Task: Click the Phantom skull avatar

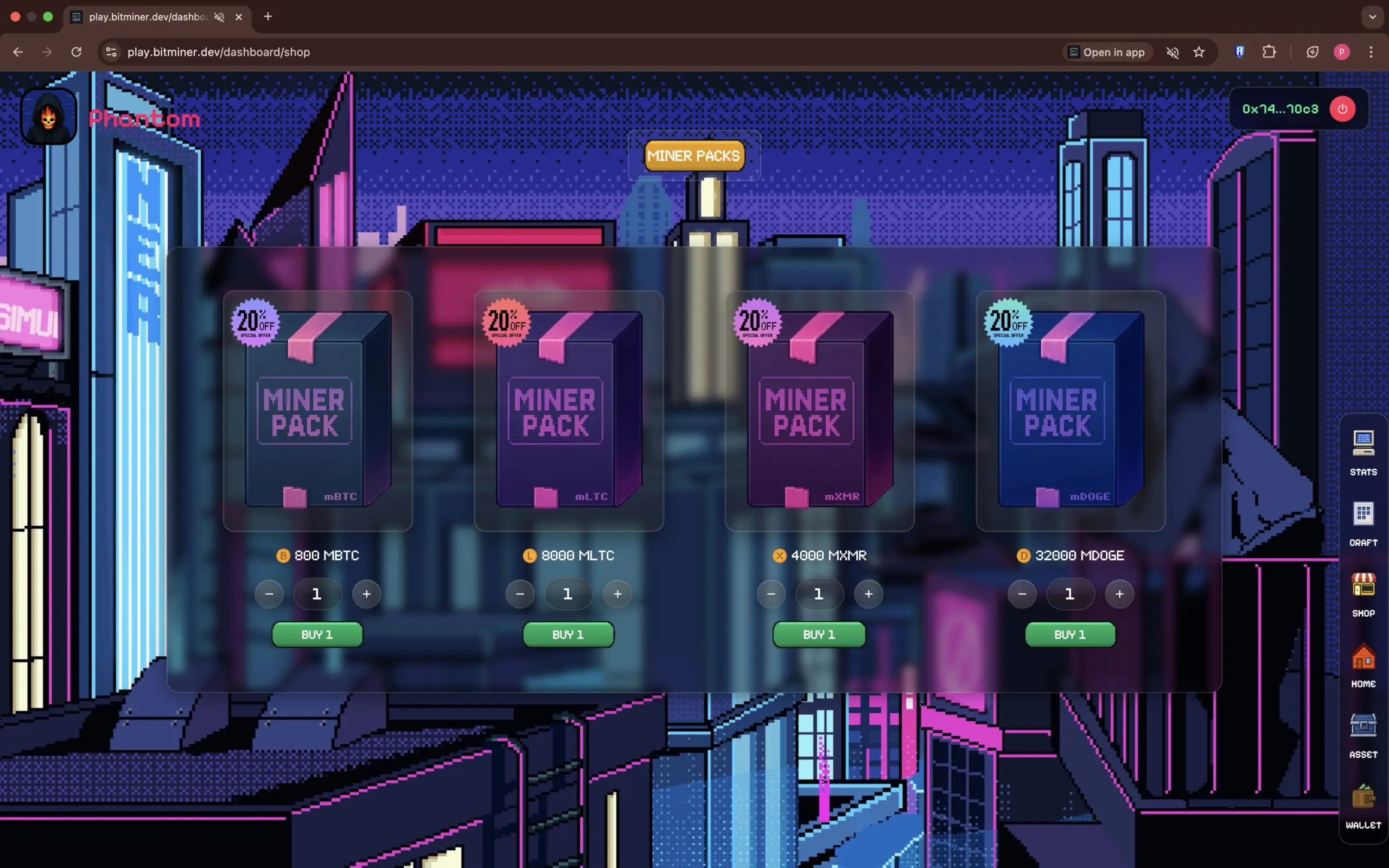Action: click(48, 117)
